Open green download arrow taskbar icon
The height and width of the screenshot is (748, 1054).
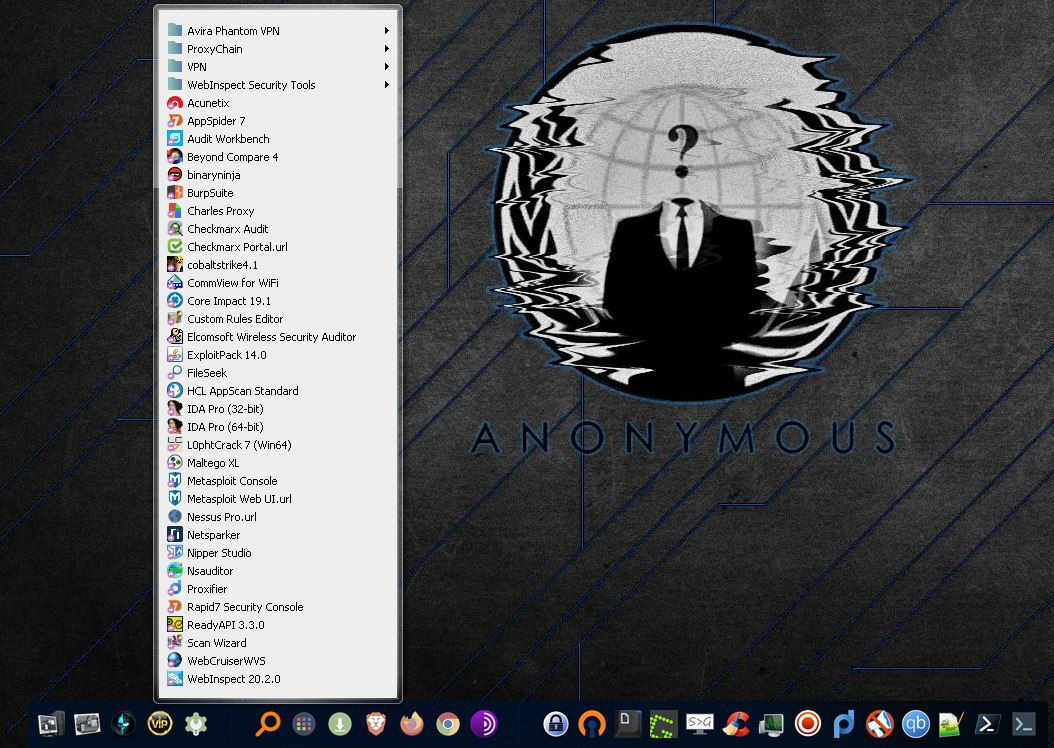(x=340, y=724)
